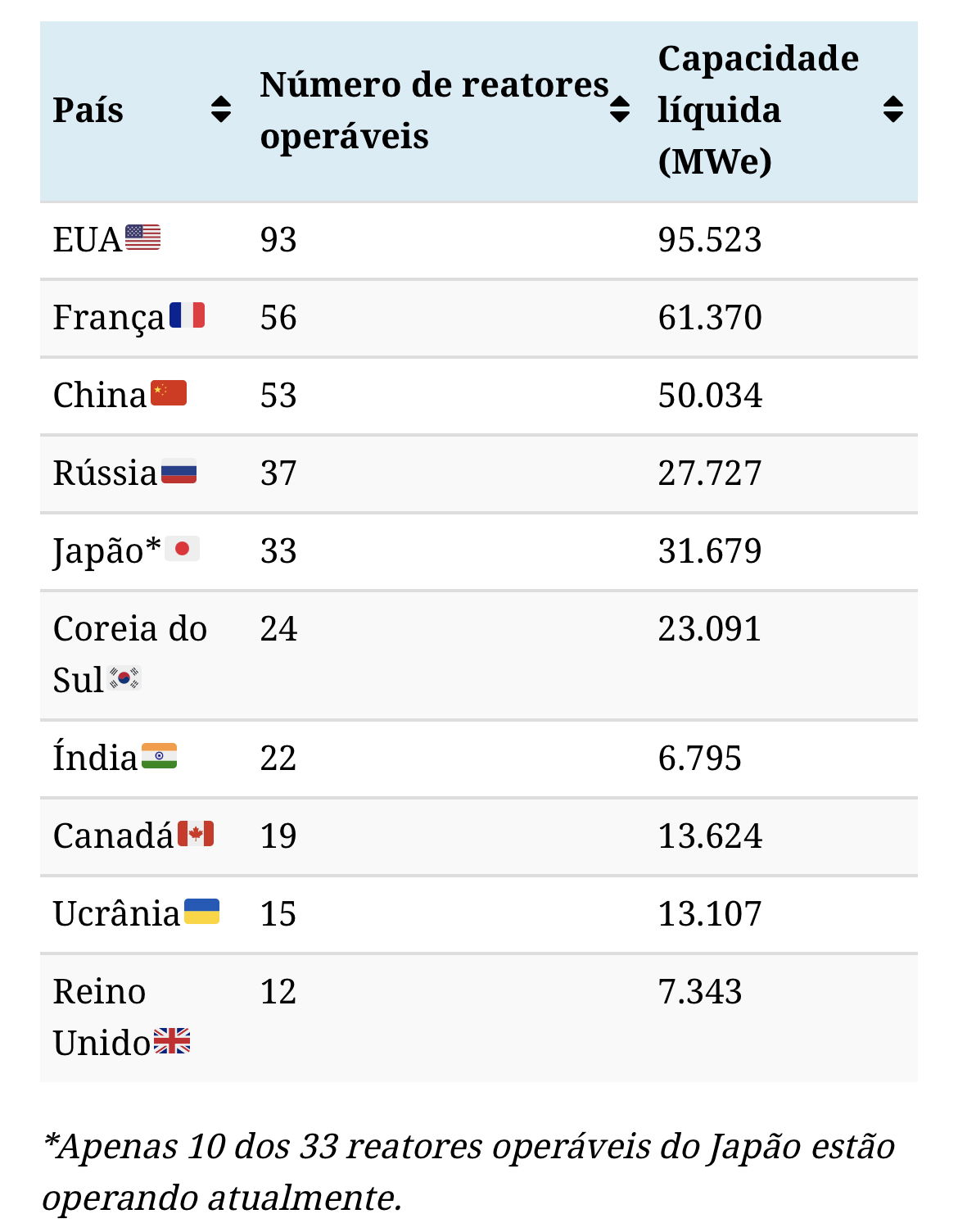Select França capacity value 61.370
The width and height of the screenshot is (958, 1232).
point(710,318)
